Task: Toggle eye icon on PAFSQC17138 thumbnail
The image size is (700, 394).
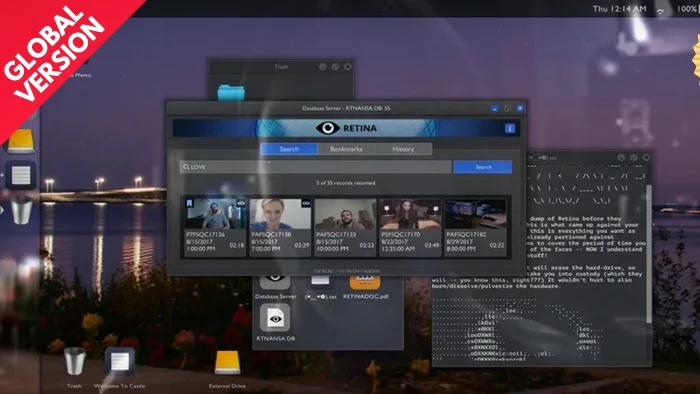Action: pyautogui.click(x=306, y=203)
